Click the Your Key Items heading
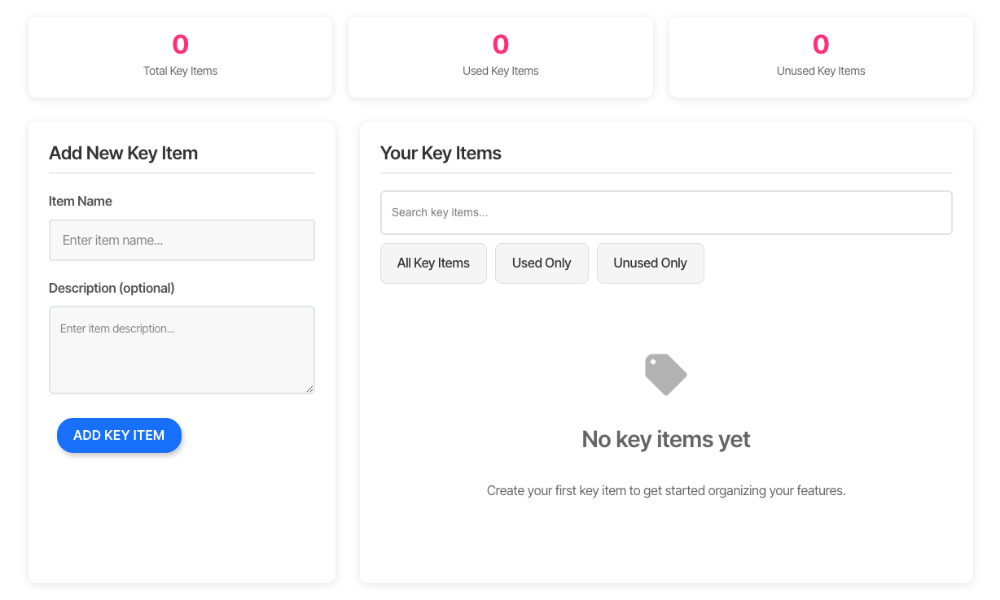This screenshot has width=1000, height=600. 441,153
